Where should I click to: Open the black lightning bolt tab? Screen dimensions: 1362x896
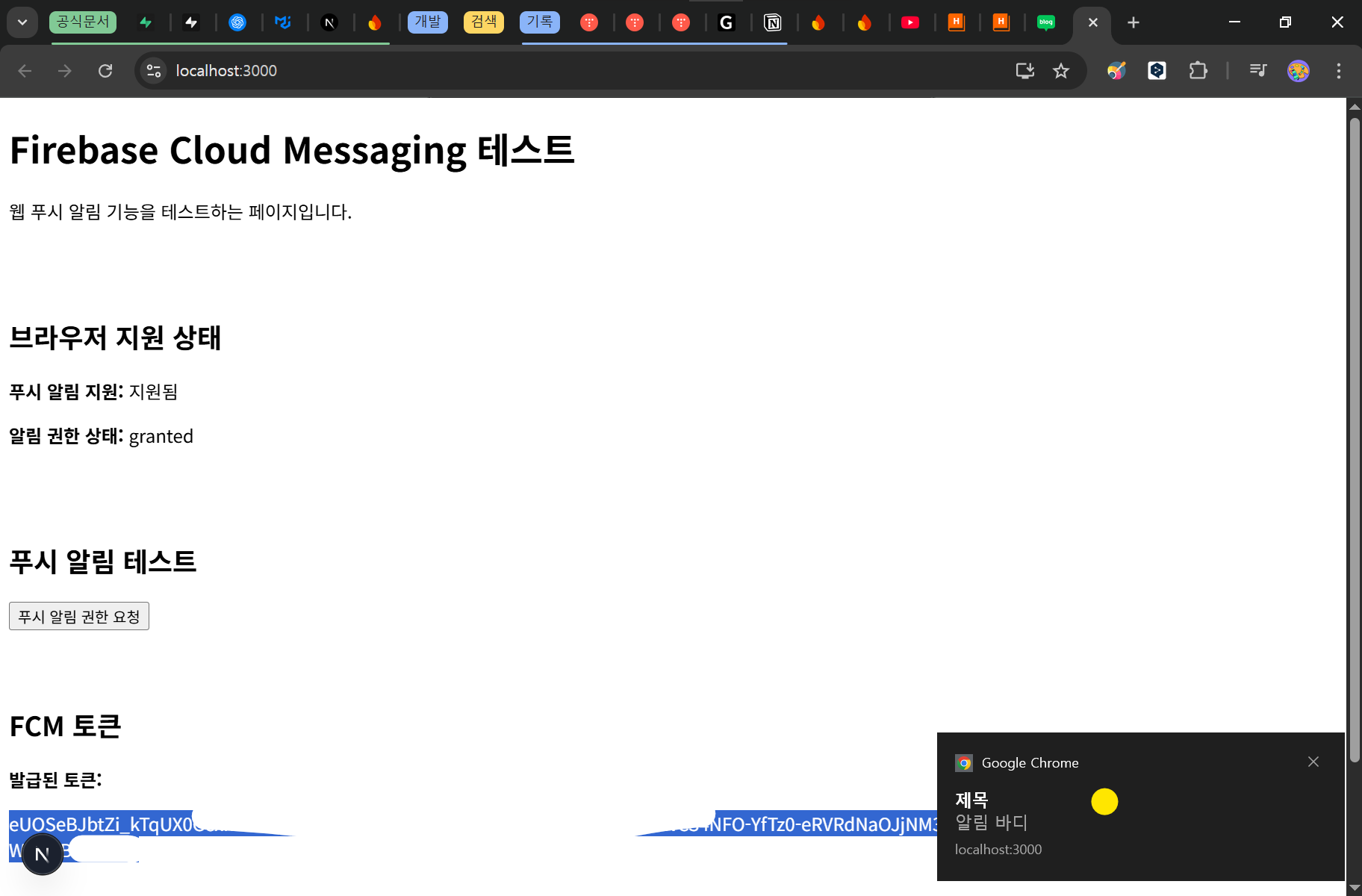point(191,22)
